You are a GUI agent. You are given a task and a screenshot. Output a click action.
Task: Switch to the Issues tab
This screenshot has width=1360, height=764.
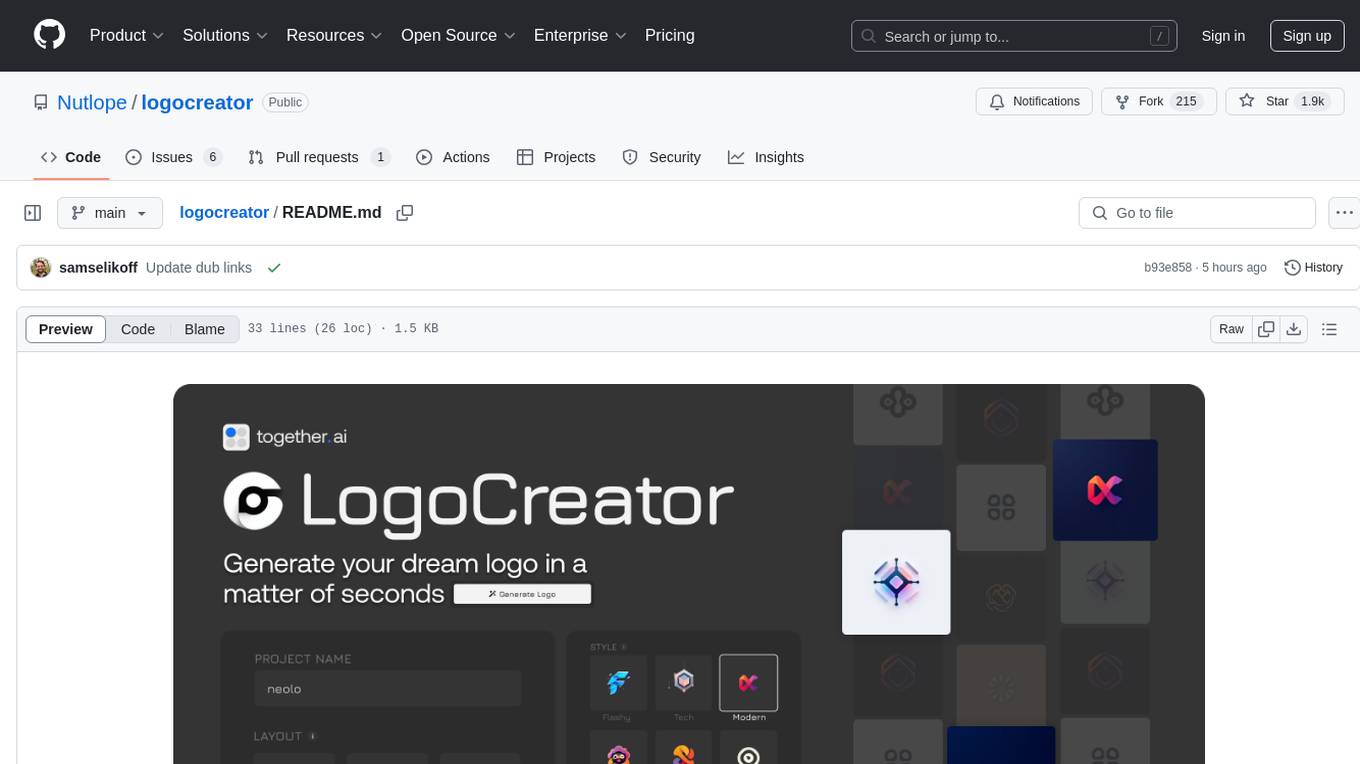[x=173, y=157]
